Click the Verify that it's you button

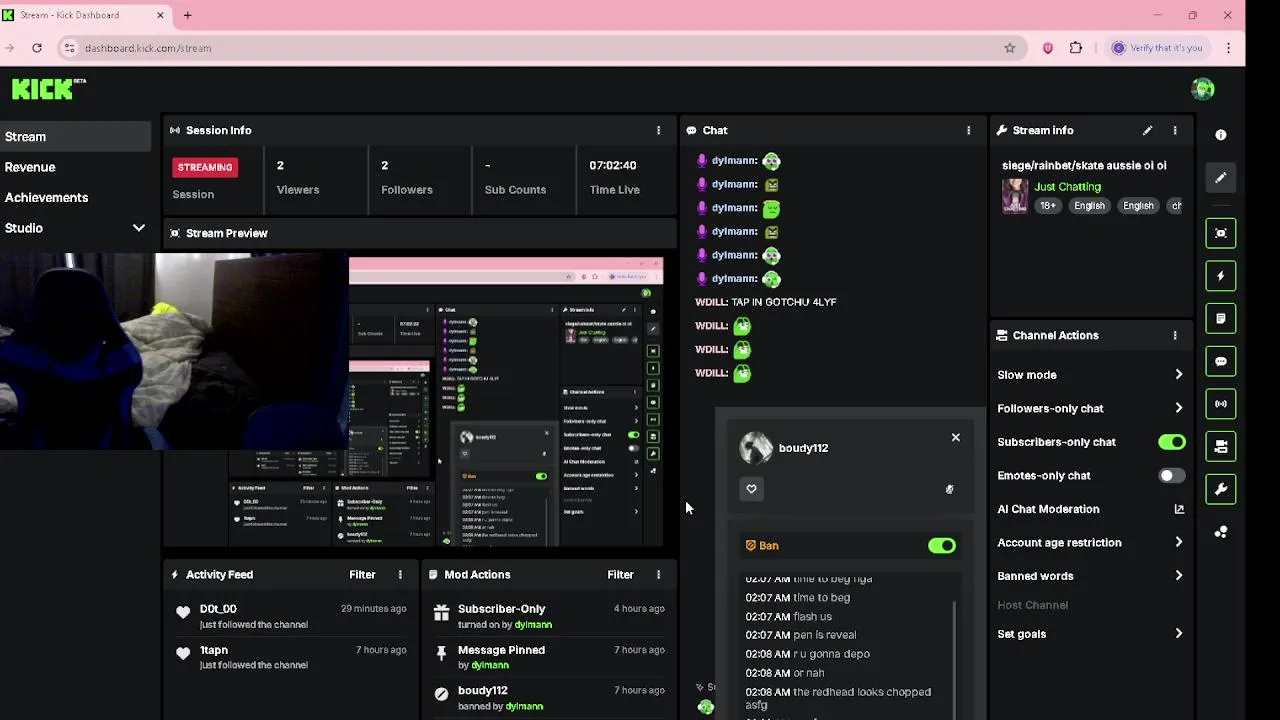(x=1157, y=48)
